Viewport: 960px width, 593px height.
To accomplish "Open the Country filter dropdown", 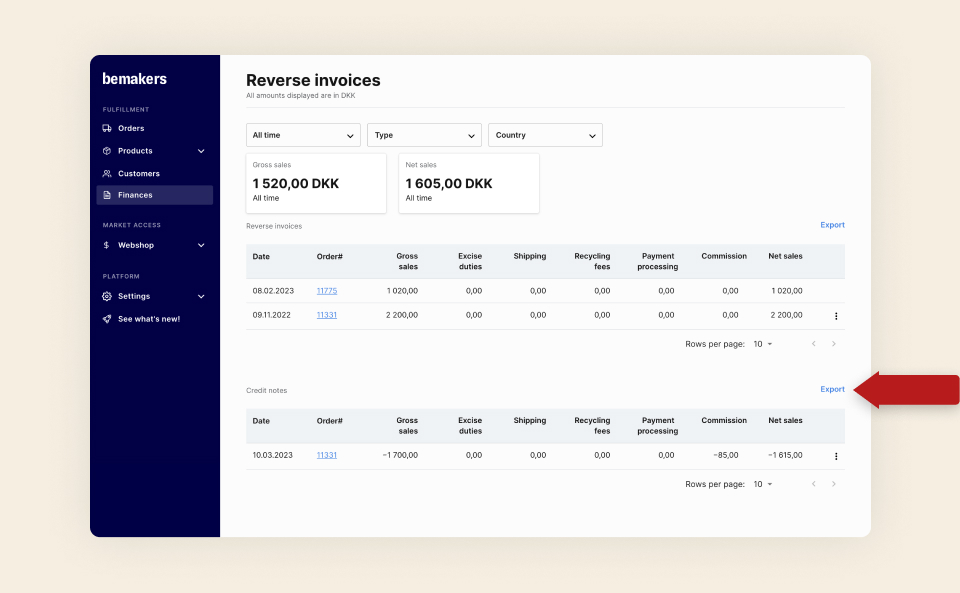I will [545, 135].
